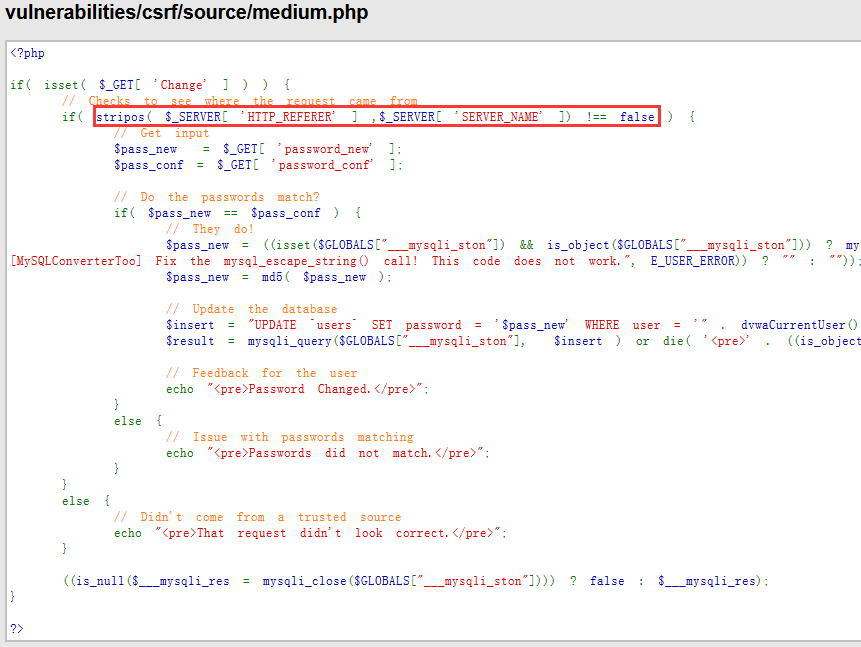Click the [MySQLConverterToo] error message line
This screenshot has height=647, width=861.
tap(434, 261)
